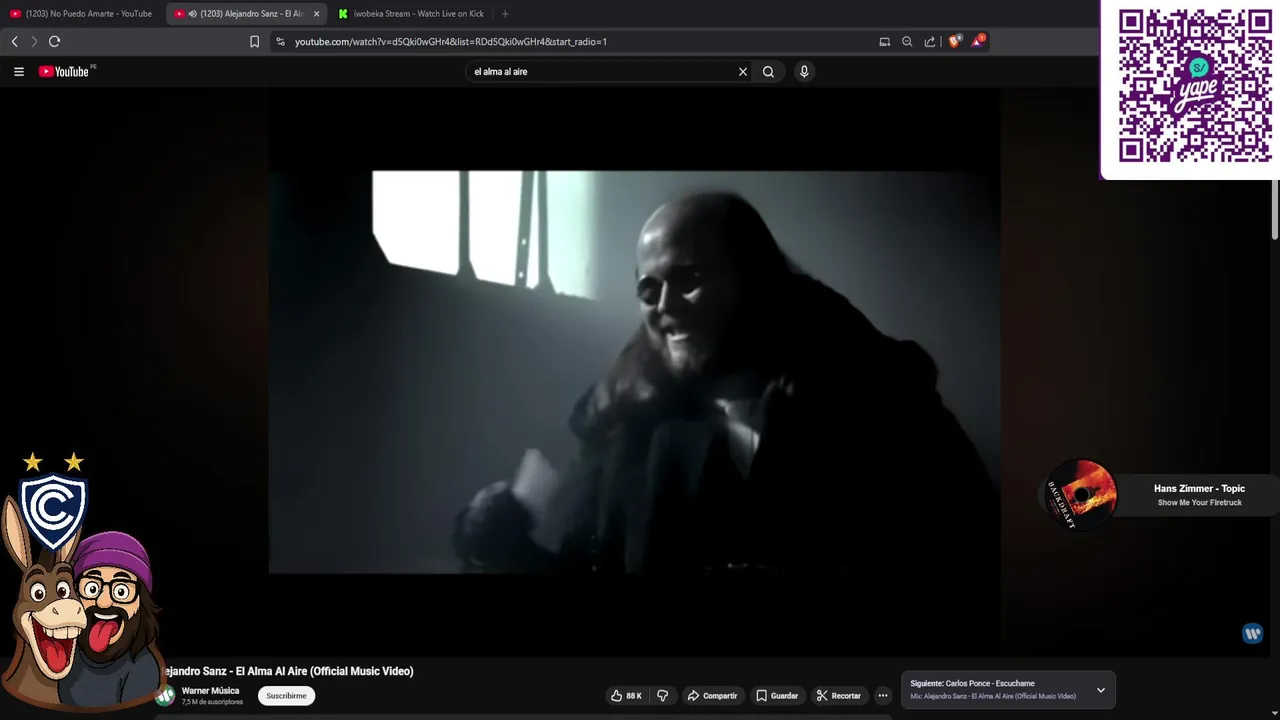1280x720 pixels.
Task: Bookmark this page with bookmark icon
Action: 254,42
